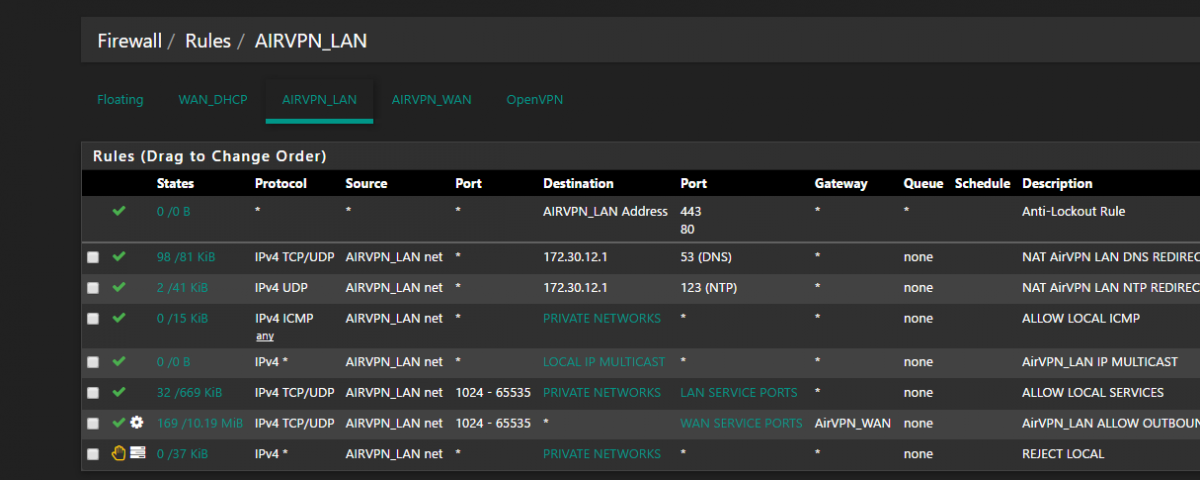Viewport: 1200px width, 480px height.
Task: Click the Rules breadcrumb link
Action: (208, 41)
